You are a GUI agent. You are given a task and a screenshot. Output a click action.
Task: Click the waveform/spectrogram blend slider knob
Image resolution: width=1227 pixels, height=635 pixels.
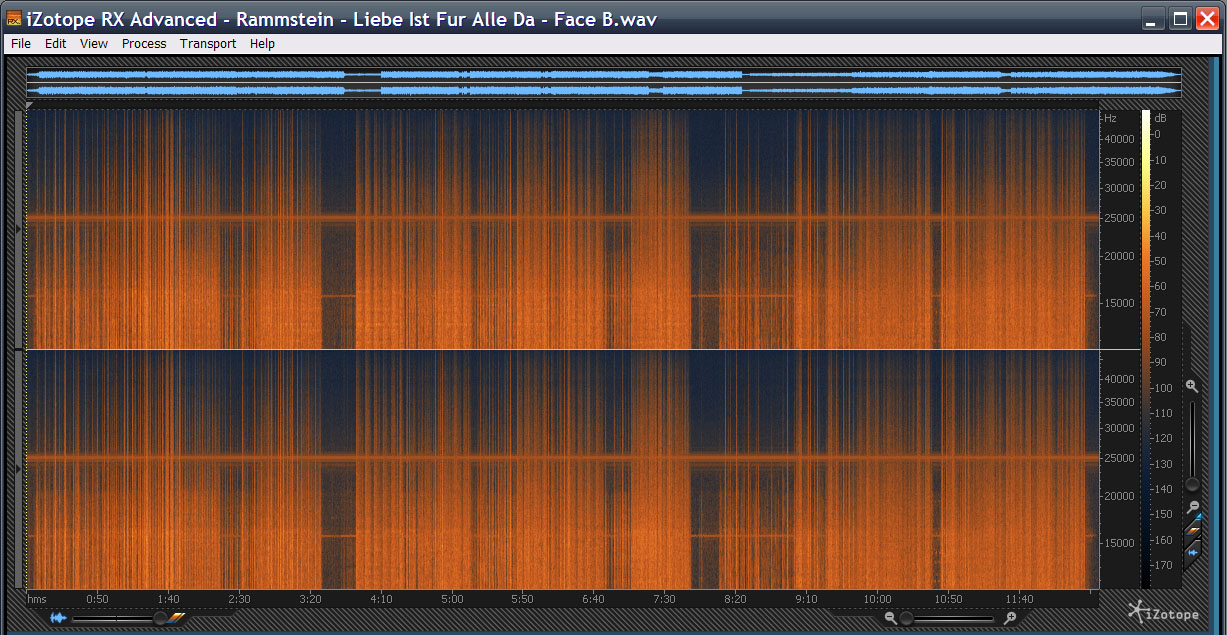click(x=159, y=618)
